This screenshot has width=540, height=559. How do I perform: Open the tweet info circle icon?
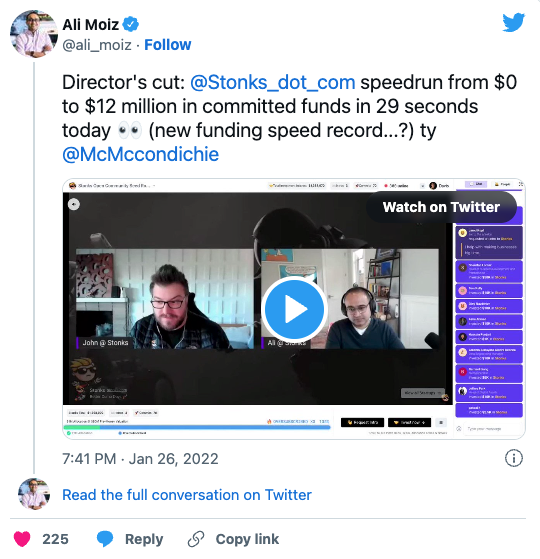[x=514, y=458]
